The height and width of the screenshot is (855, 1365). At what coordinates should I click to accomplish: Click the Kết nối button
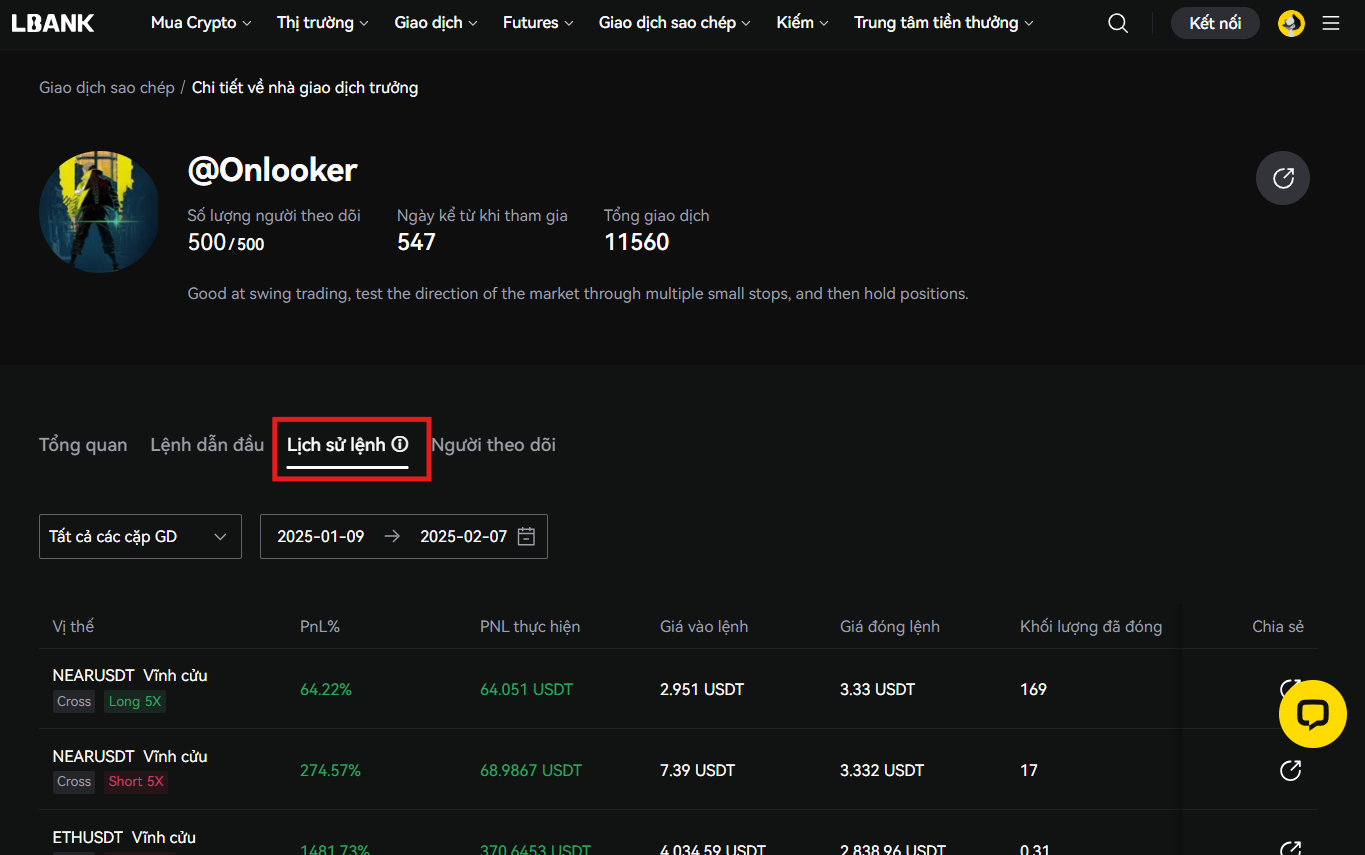tap(1215, 23)
